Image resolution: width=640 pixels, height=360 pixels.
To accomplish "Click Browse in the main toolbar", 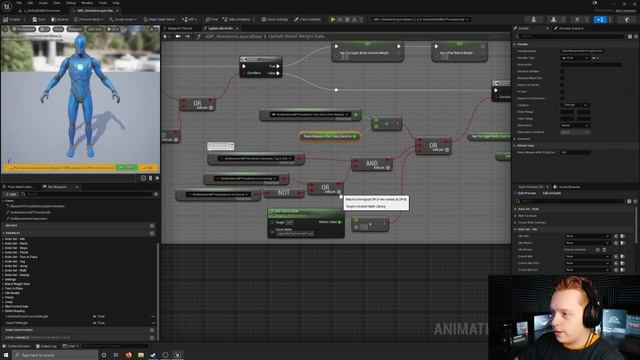I will [x=60, y=19].
